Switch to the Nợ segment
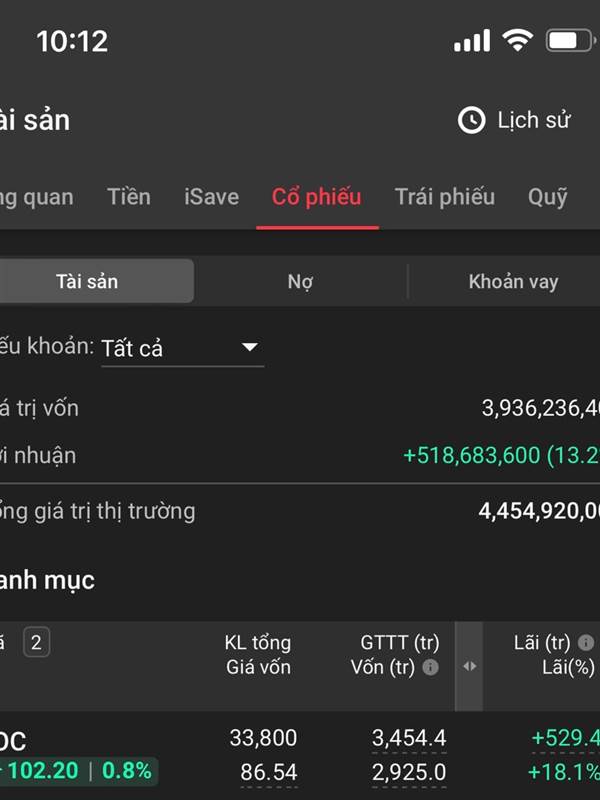This screenshot has height=800, width=600. click(301, 281)
